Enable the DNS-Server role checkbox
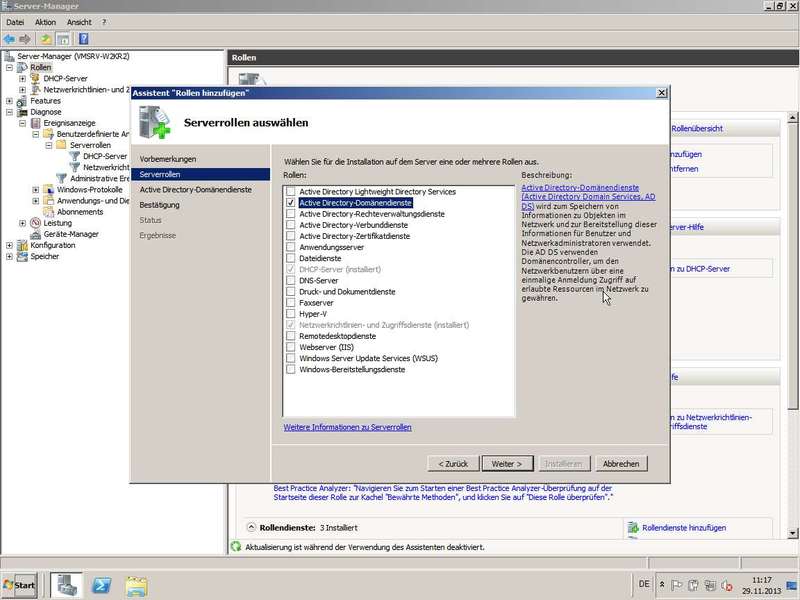The image size is (800, 600). point(291,281)
